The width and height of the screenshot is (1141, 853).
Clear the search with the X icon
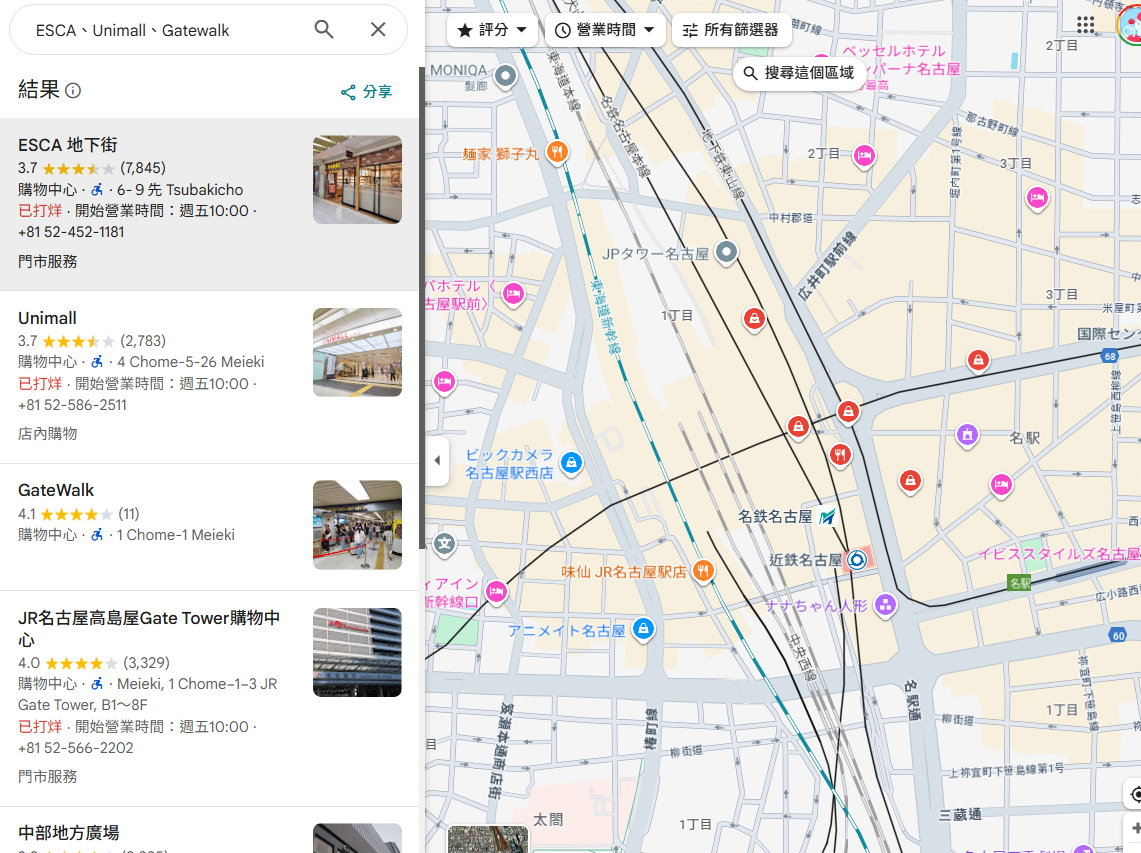378,30
